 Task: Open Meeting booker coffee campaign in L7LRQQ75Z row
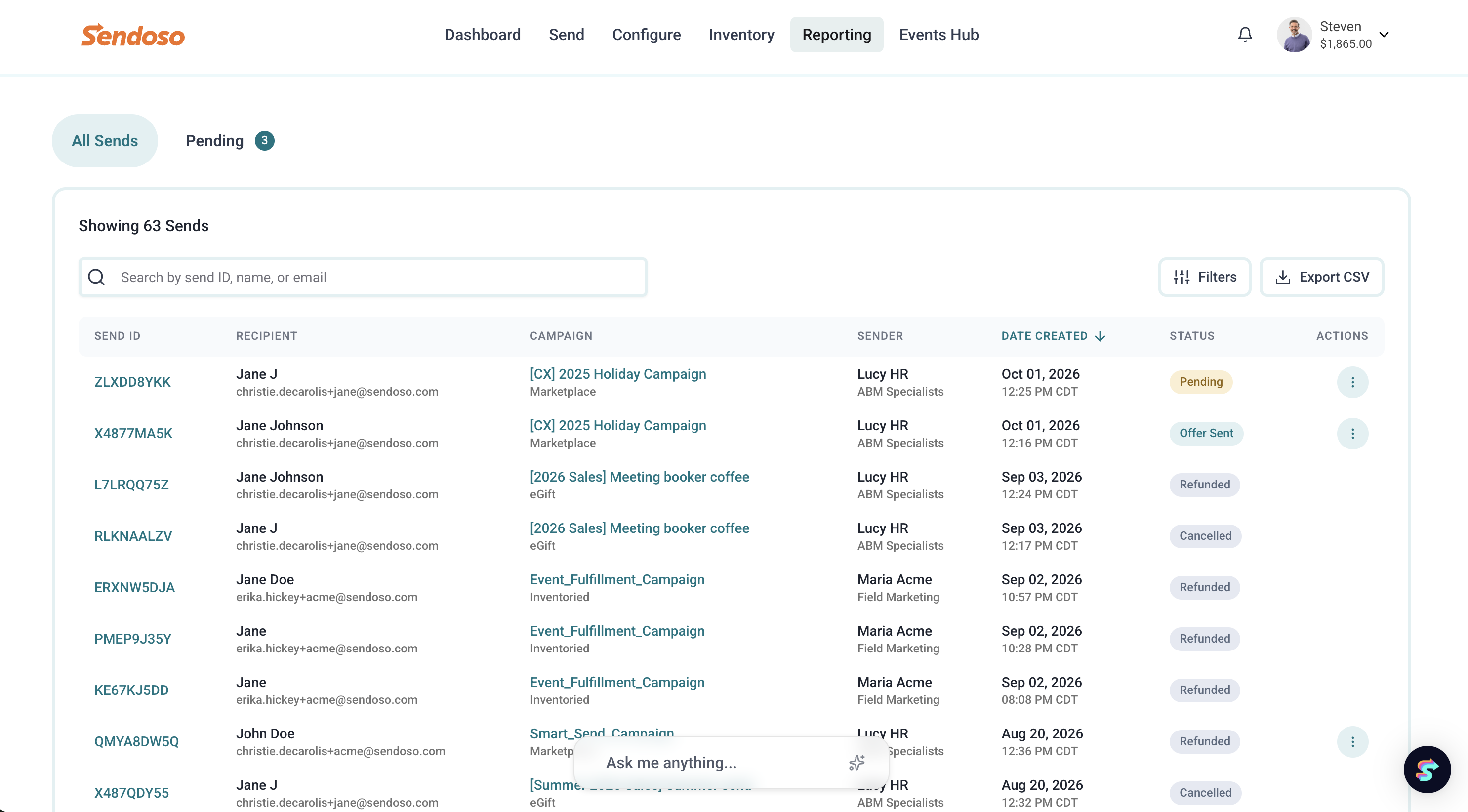coord(639,476)
